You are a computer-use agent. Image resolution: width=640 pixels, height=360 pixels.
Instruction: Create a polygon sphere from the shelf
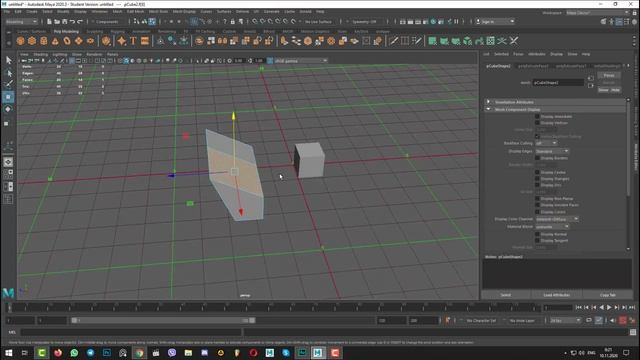[x=20, y=41]
